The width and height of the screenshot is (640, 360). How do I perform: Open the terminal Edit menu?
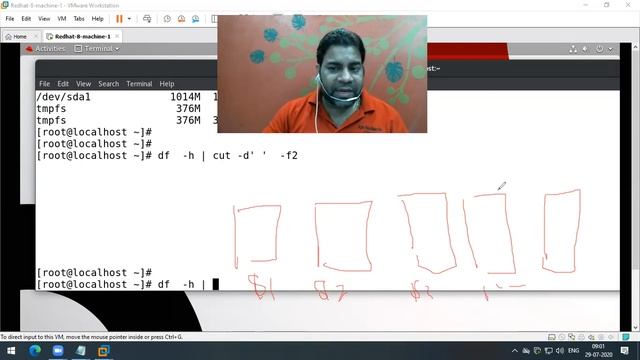pos(63,84)
